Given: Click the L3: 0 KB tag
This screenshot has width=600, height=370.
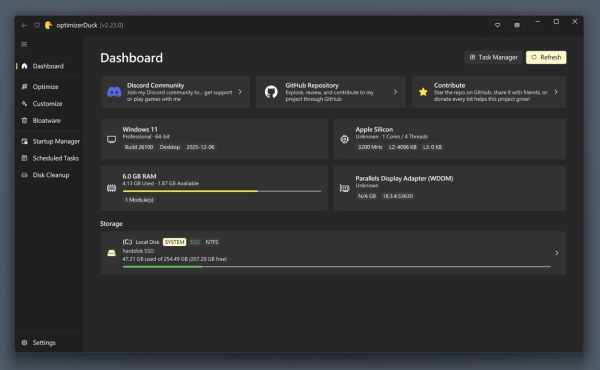Looking at the screenshot, I should [432, 147].
